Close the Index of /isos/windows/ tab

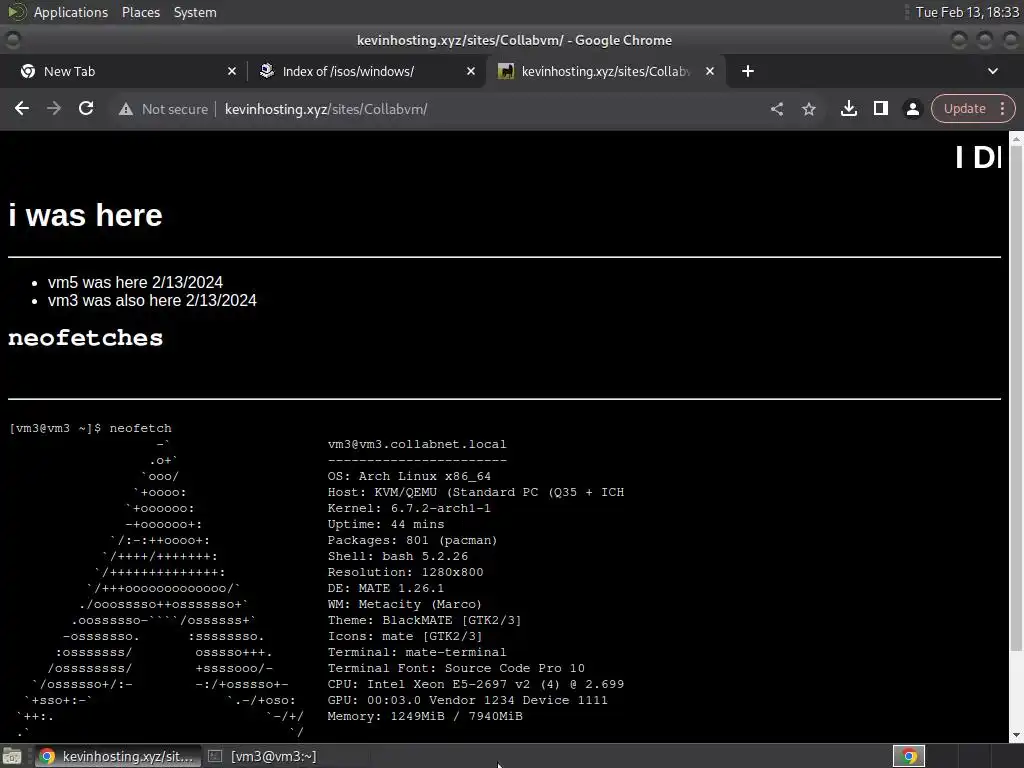pos(471,71)
